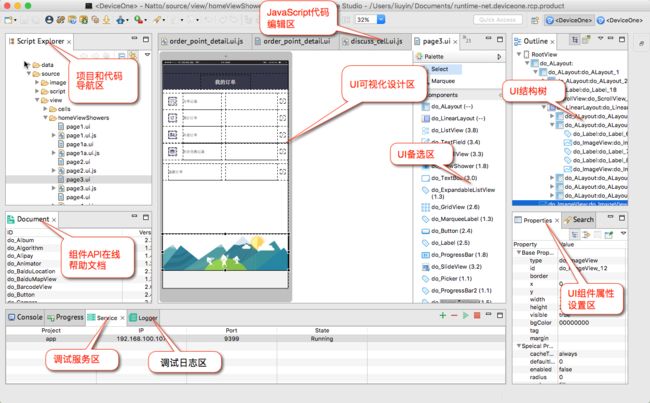Screen dimensions: 650x403
Task: Collapse do_ALayout_1 node in Outline
Action: [x=536, y=72]
